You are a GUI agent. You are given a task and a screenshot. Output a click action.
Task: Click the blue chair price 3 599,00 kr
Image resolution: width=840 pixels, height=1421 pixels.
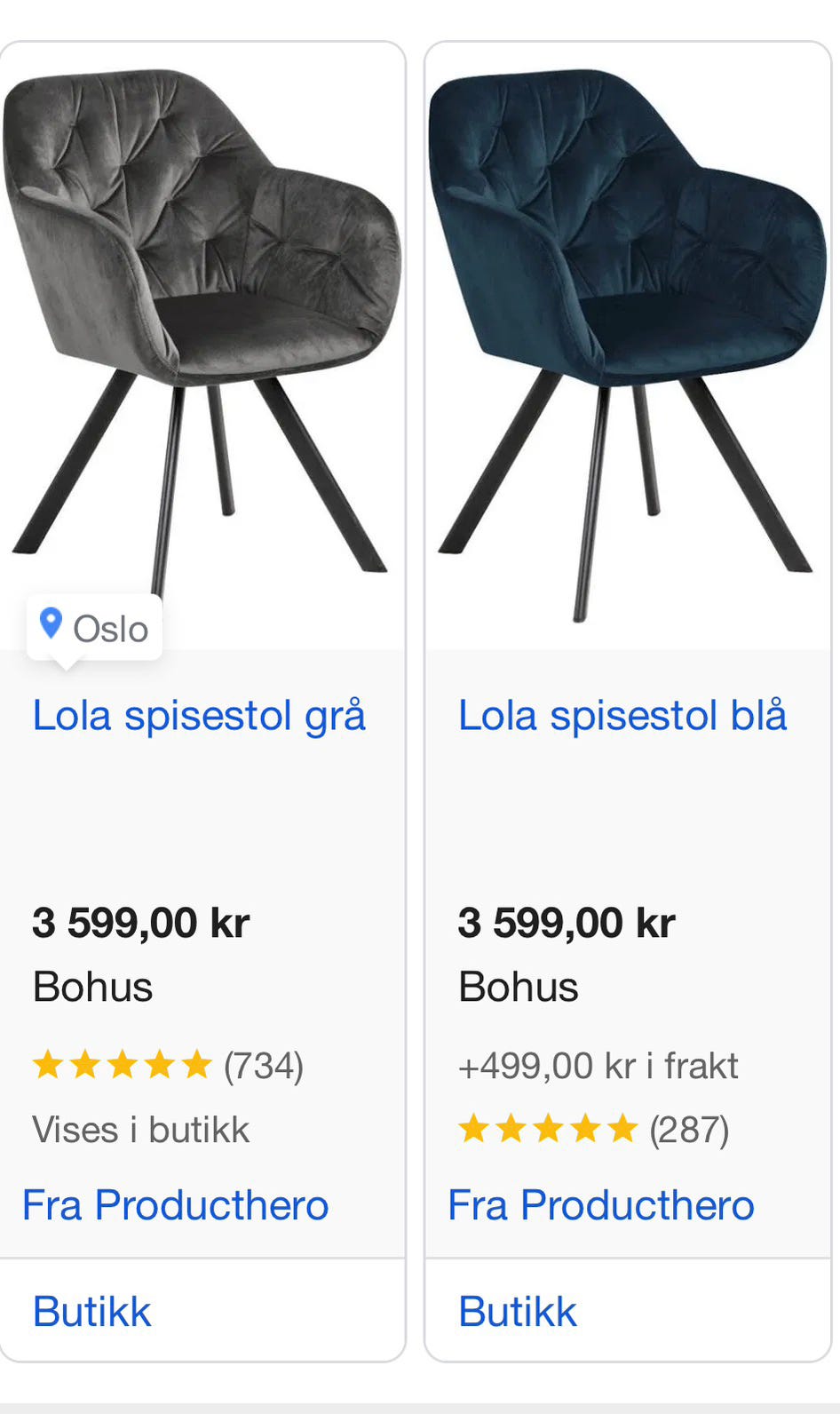pyautogui.click(x=567, y=923)
